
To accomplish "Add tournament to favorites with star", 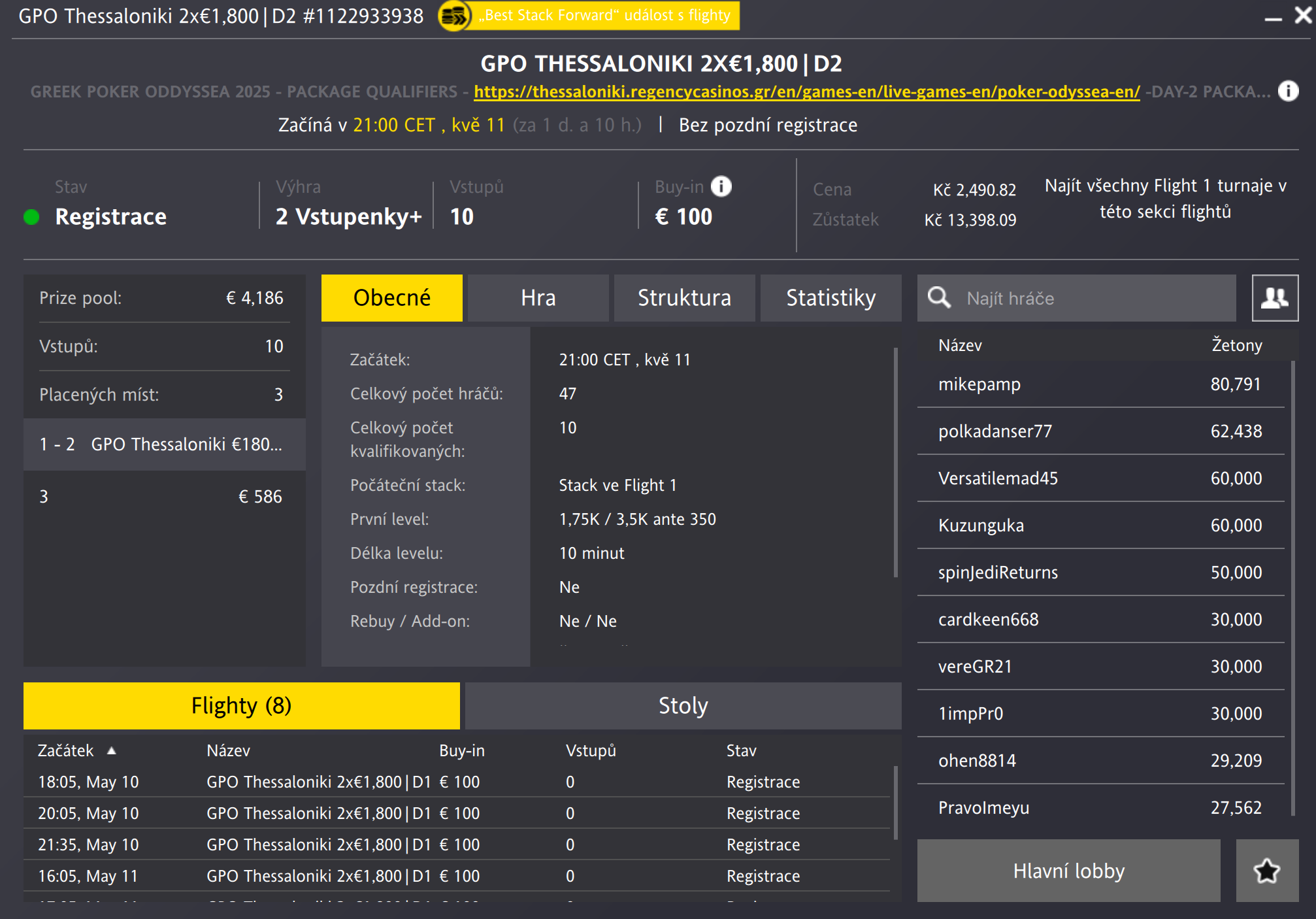I will 1266,871.
